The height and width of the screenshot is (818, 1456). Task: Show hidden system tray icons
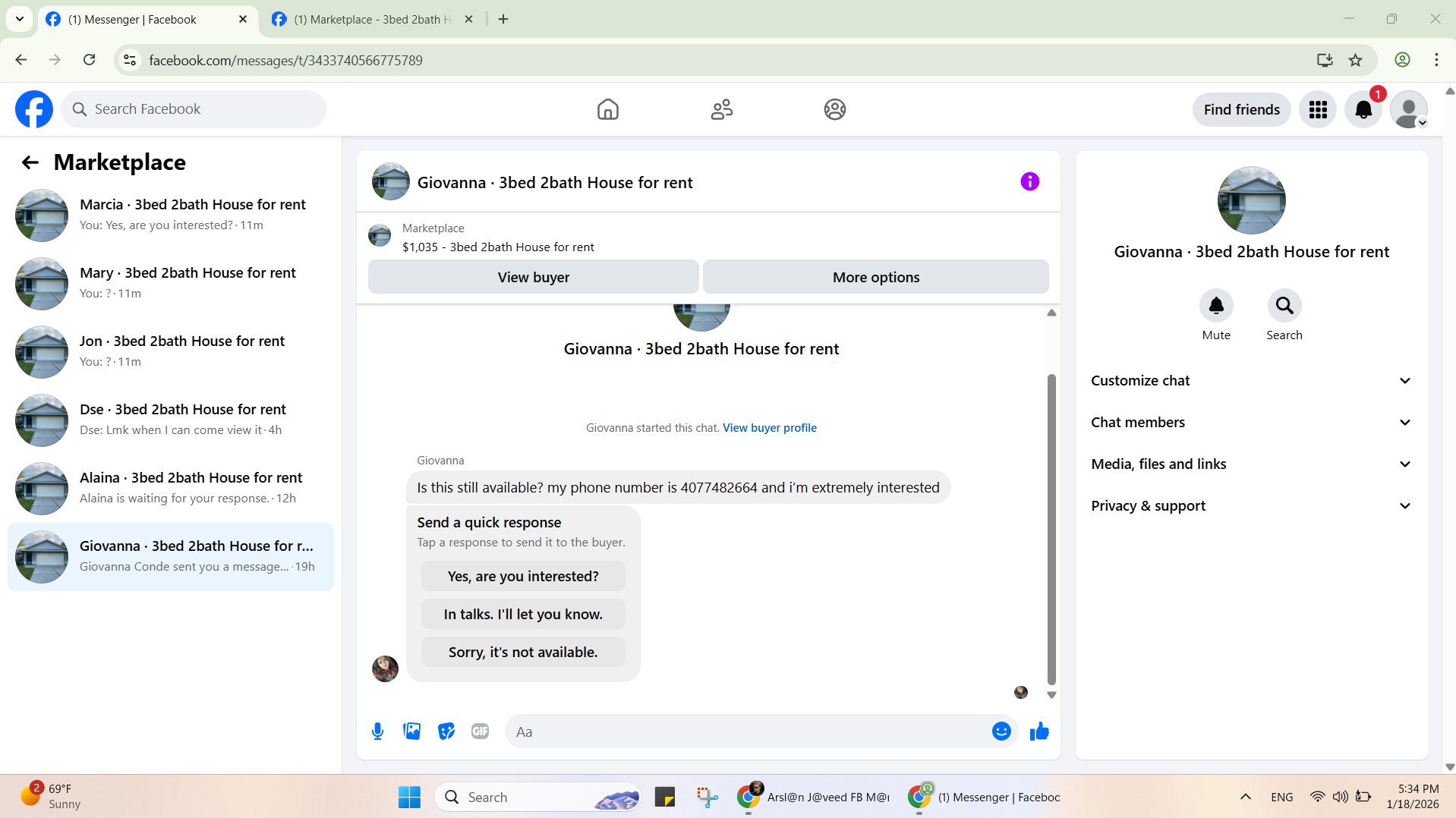click(x=1245, y=797)
